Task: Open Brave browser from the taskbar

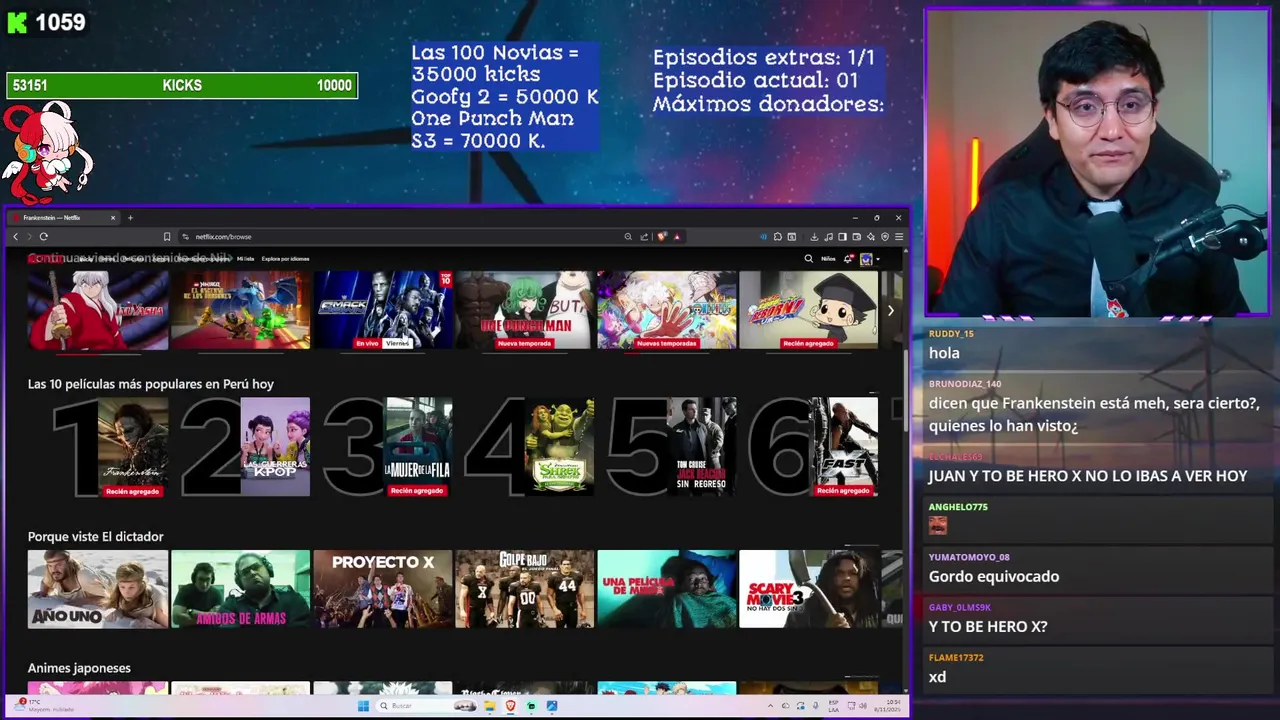Action: [510, 706]
